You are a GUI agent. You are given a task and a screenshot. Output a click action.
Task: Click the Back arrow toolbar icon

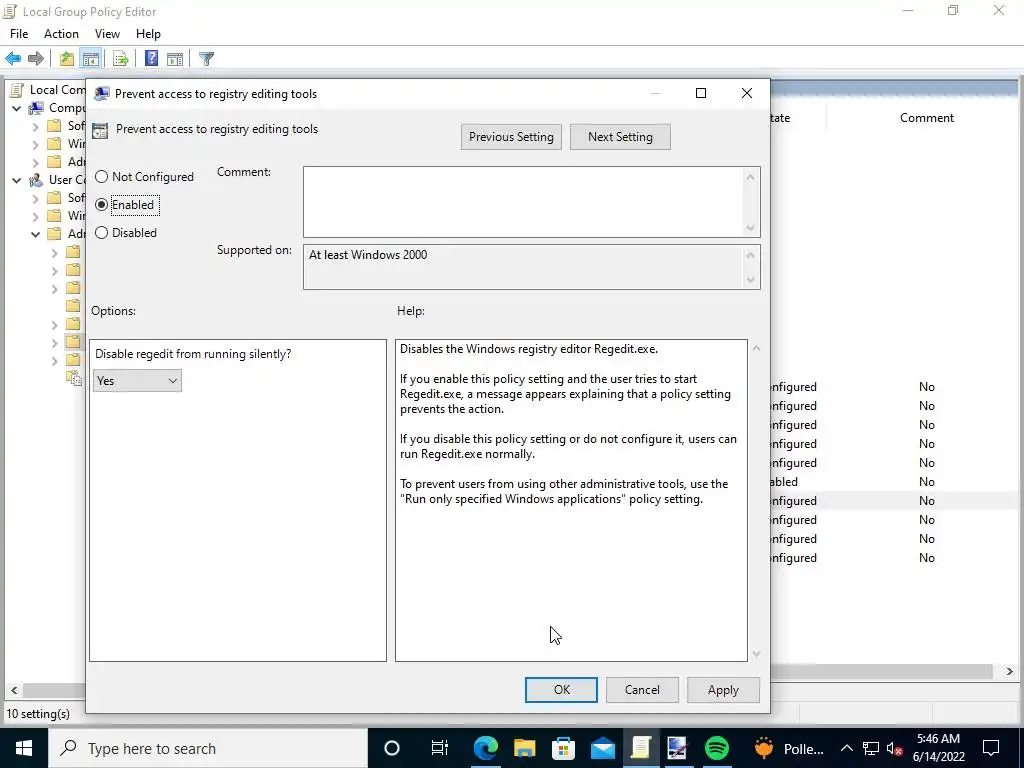[x=13, y=59]
